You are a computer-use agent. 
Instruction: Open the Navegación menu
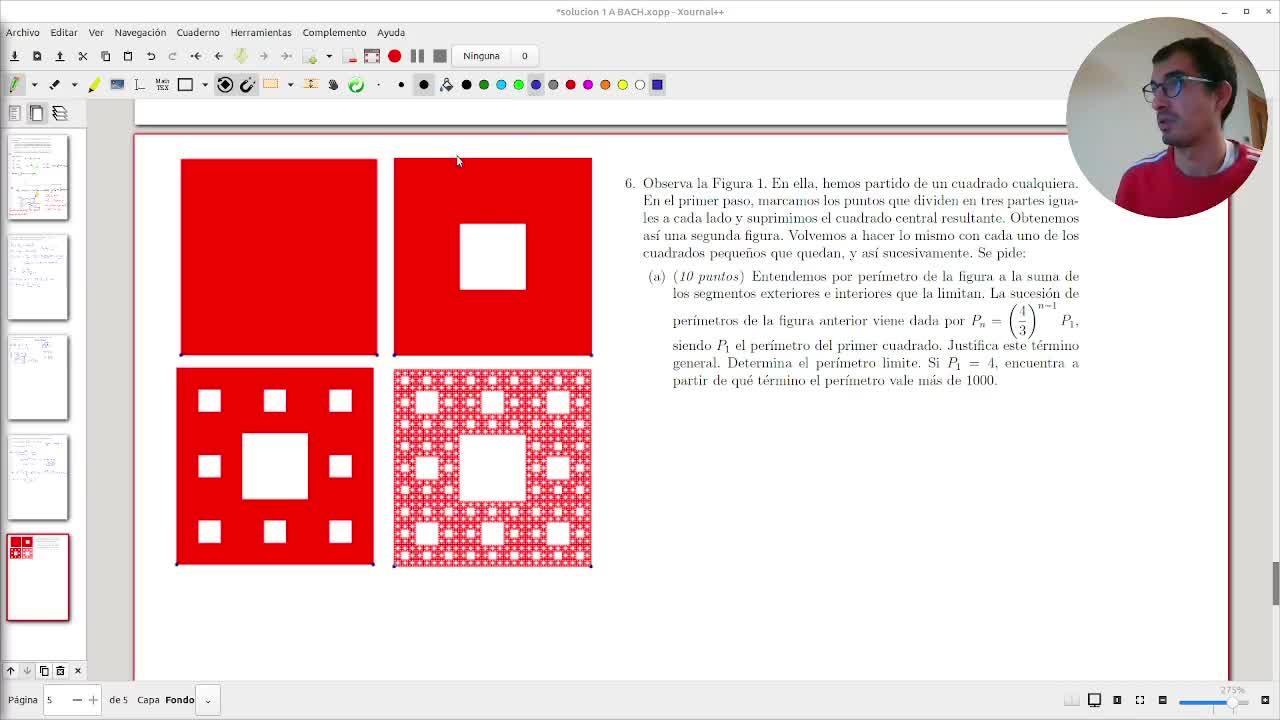pyautogui.click(x=140, y=32)
